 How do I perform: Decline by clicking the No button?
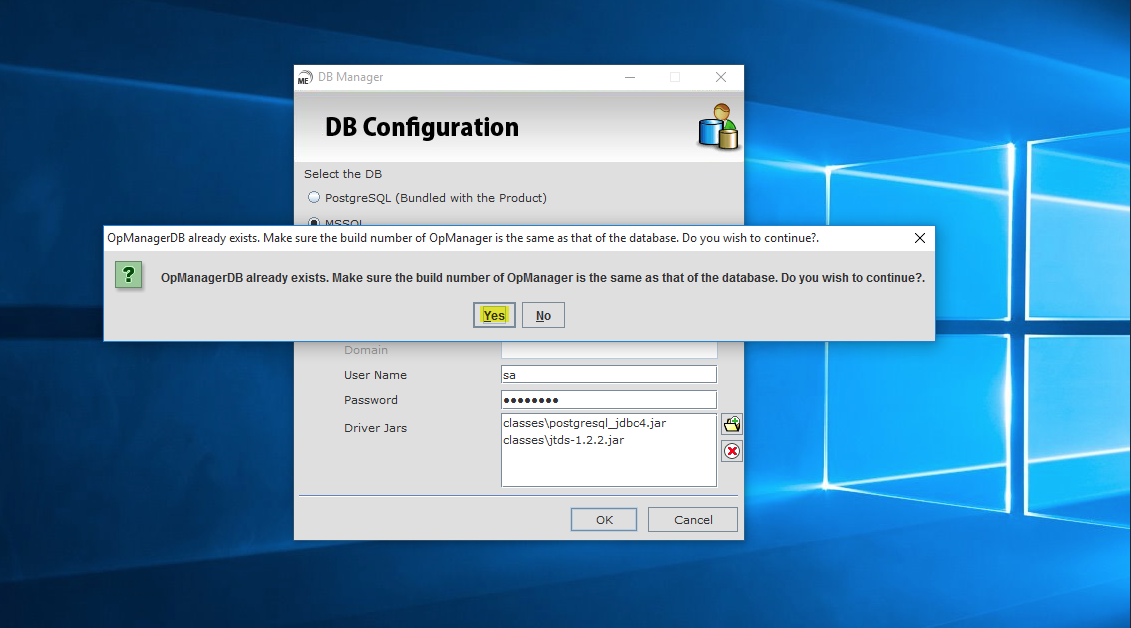(543, 315)
